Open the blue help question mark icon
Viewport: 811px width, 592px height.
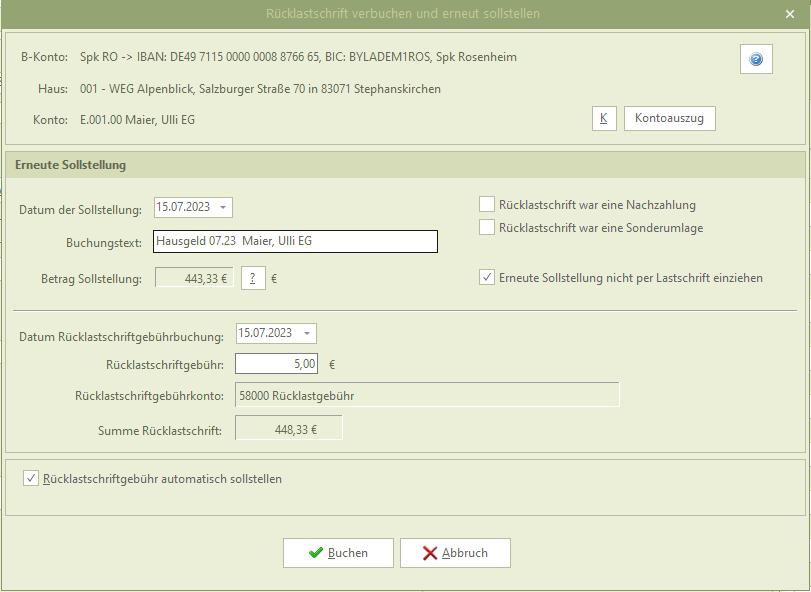click(755, 60)
